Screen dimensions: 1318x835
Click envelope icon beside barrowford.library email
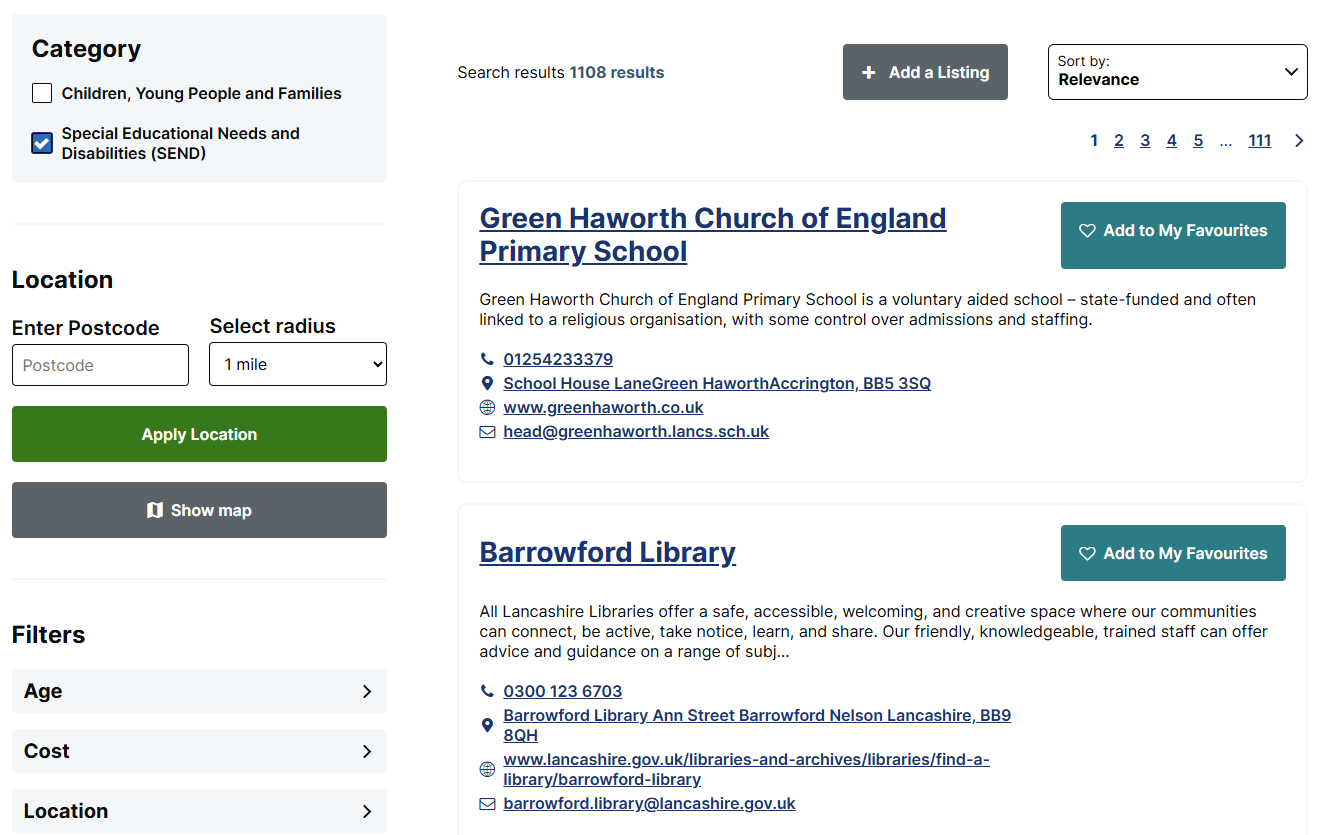coord(487,804)
